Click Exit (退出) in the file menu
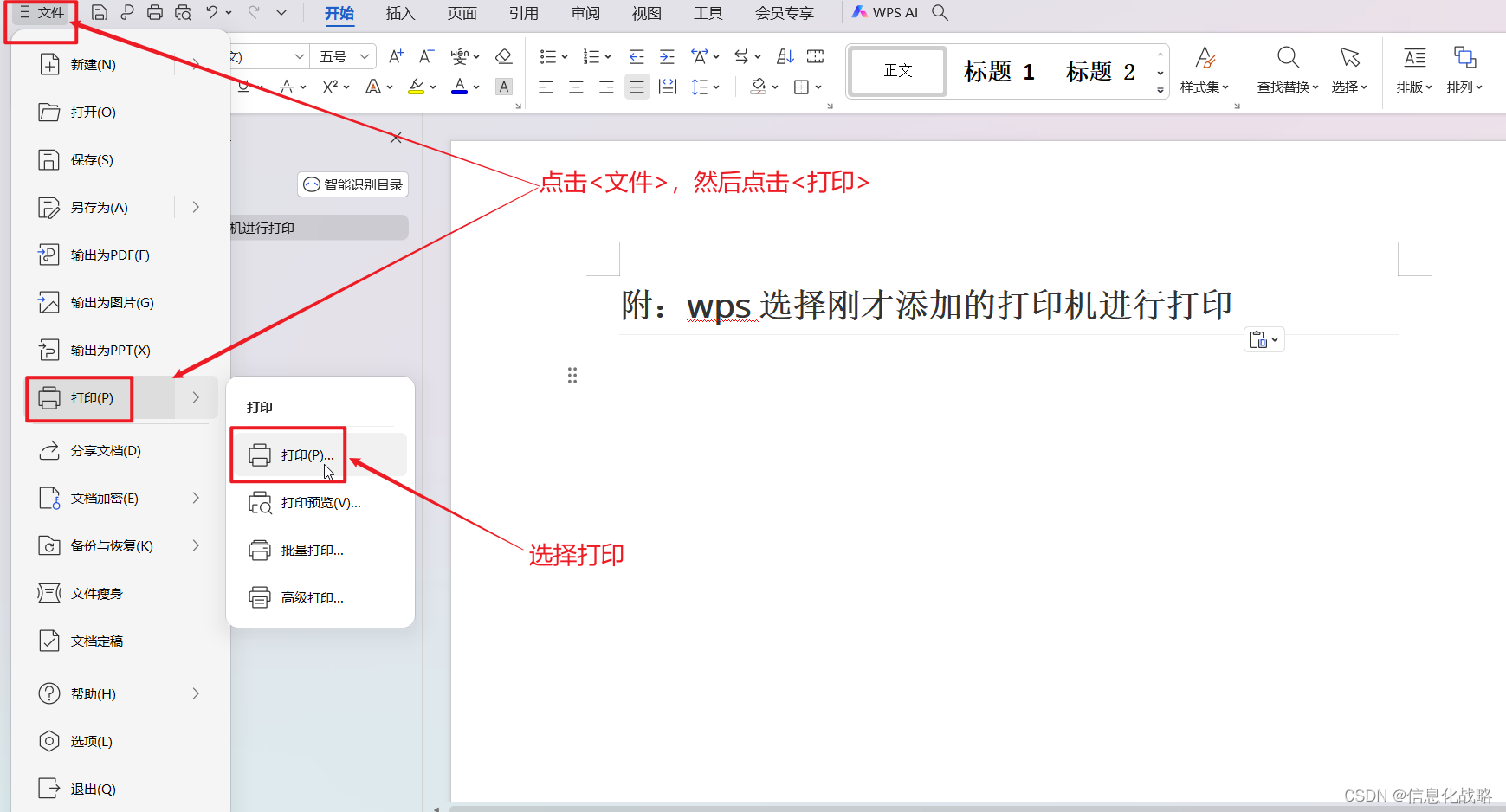 coord(120,789)
